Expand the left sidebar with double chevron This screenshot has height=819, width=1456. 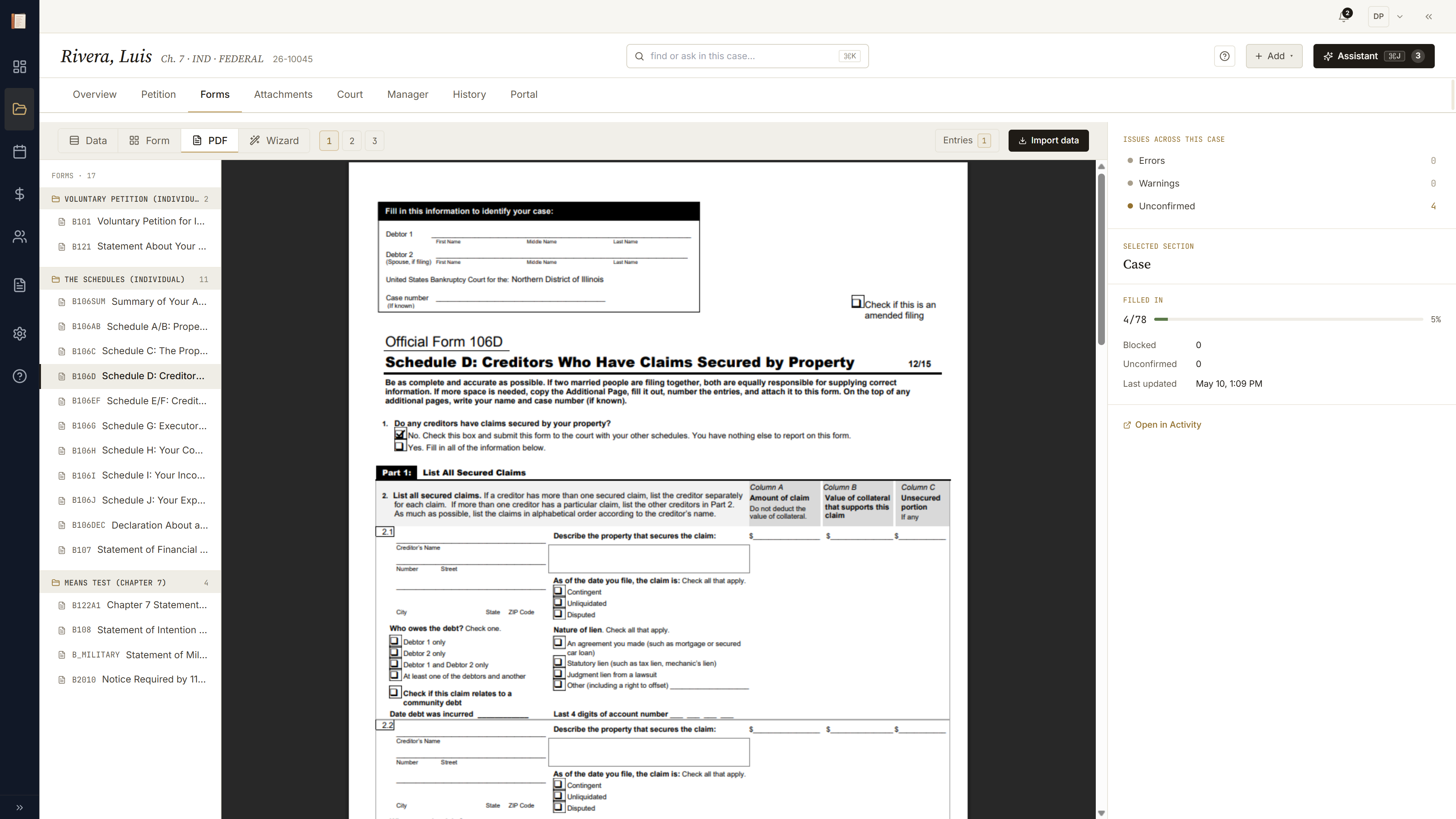click(x=19, y=807)
